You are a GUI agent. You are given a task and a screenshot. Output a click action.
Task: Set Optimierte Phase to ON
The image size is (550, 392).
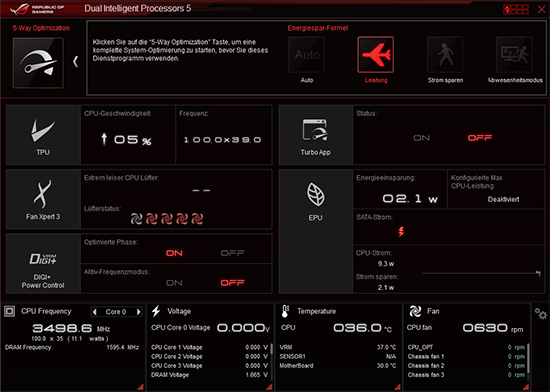click(174, 253)
